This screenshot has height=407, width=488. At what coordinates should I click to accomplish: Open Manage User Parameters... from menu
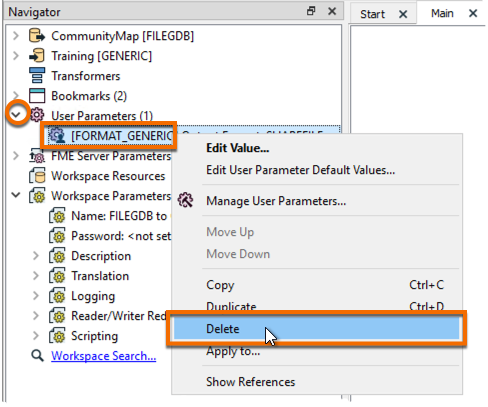317,201
